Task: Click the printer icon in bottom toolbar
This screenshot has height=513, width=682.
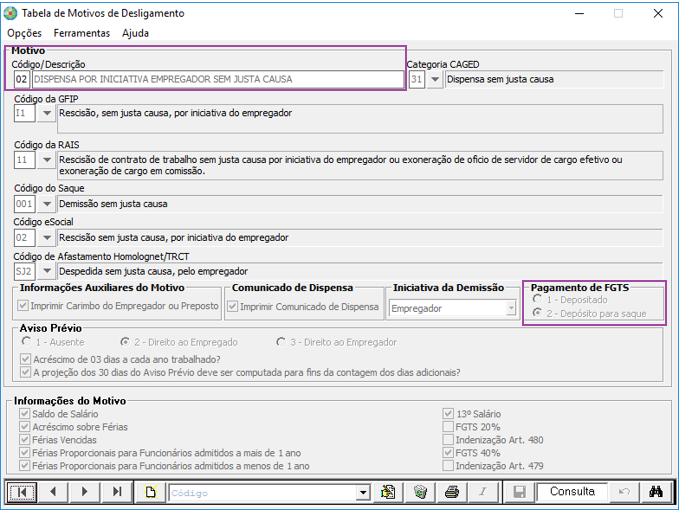Action: [452, 492]
